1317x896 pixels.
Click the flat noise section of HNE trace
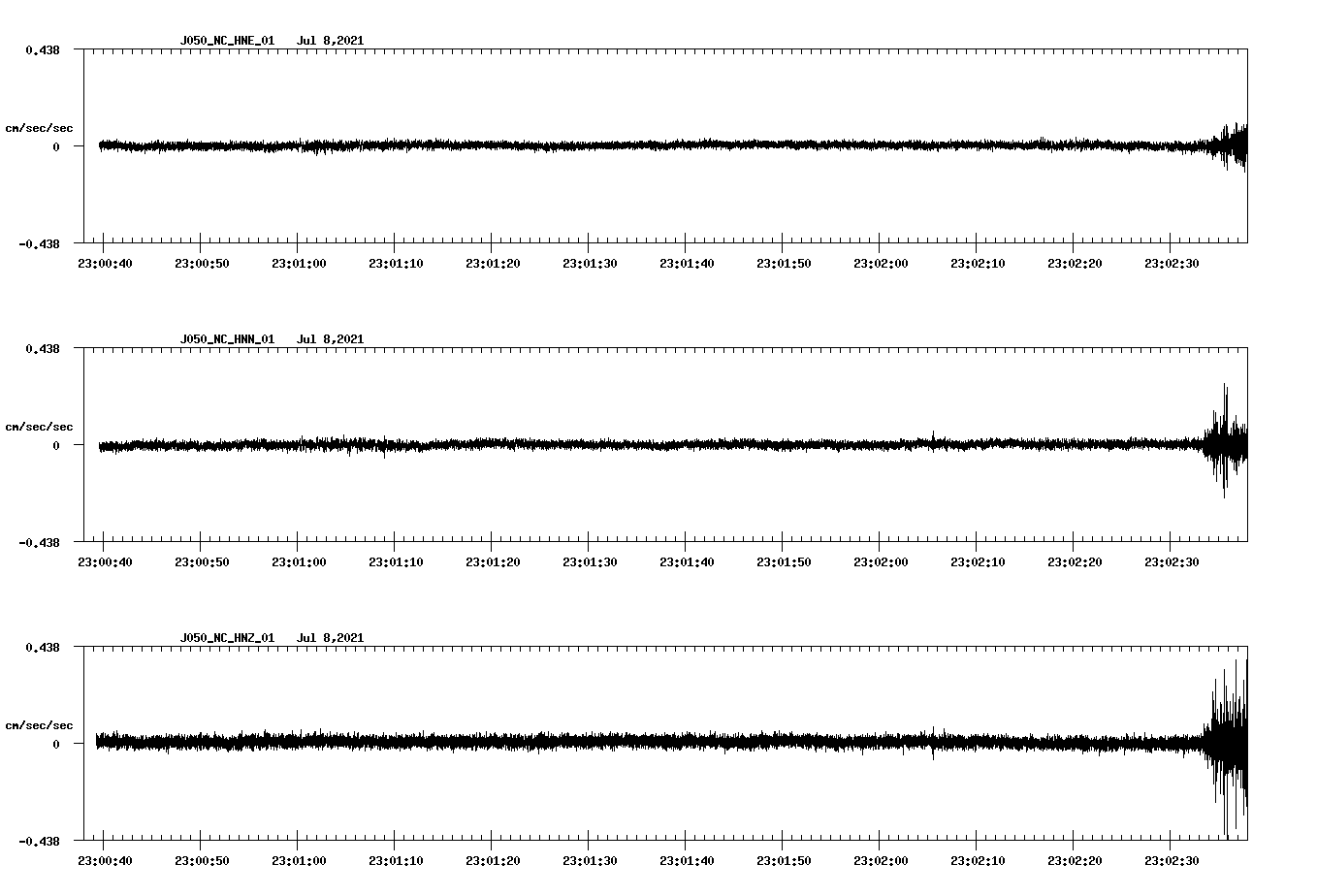click(x=582, y=145)
